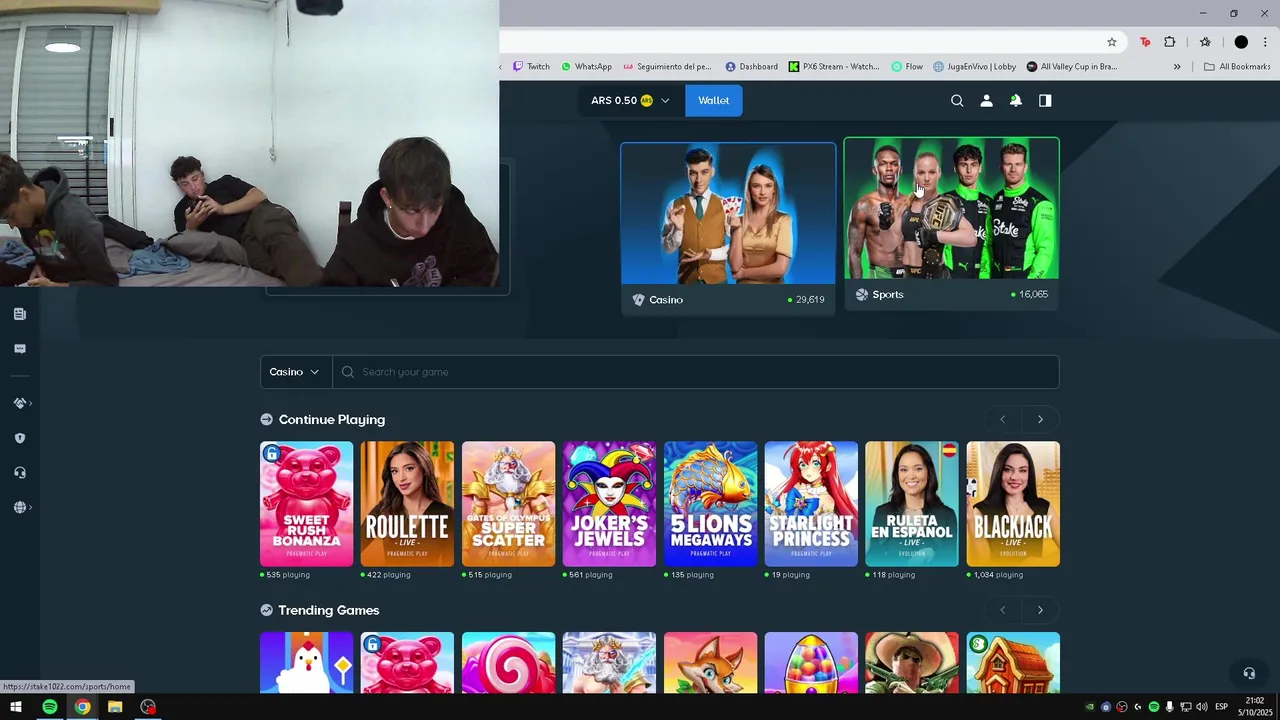The width and height of the screenshot is (1280, 720).
Task: Open the Twitch bookmark
Action: pos(531,67)
